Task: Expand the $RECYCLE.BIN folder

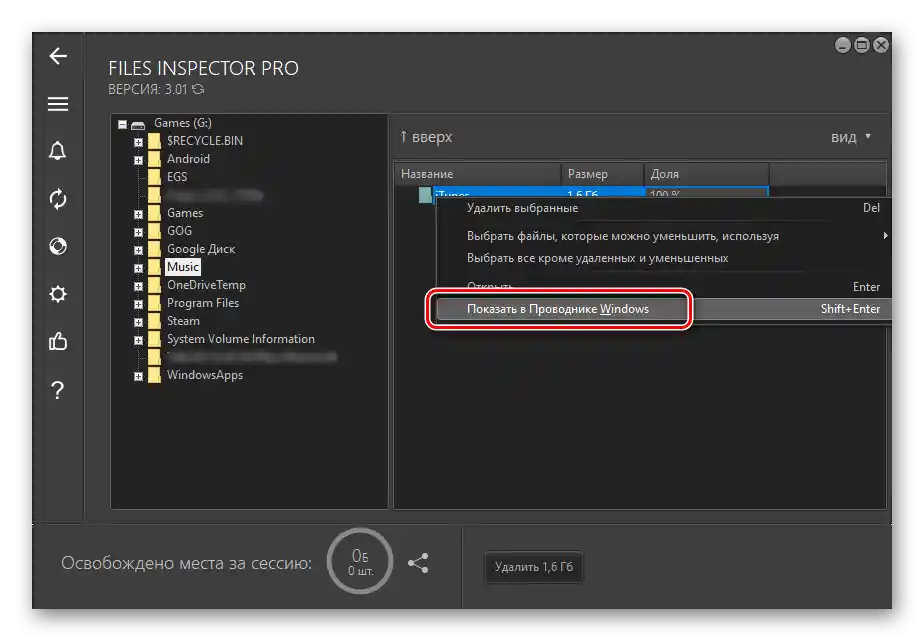Action: click(138, 142)
